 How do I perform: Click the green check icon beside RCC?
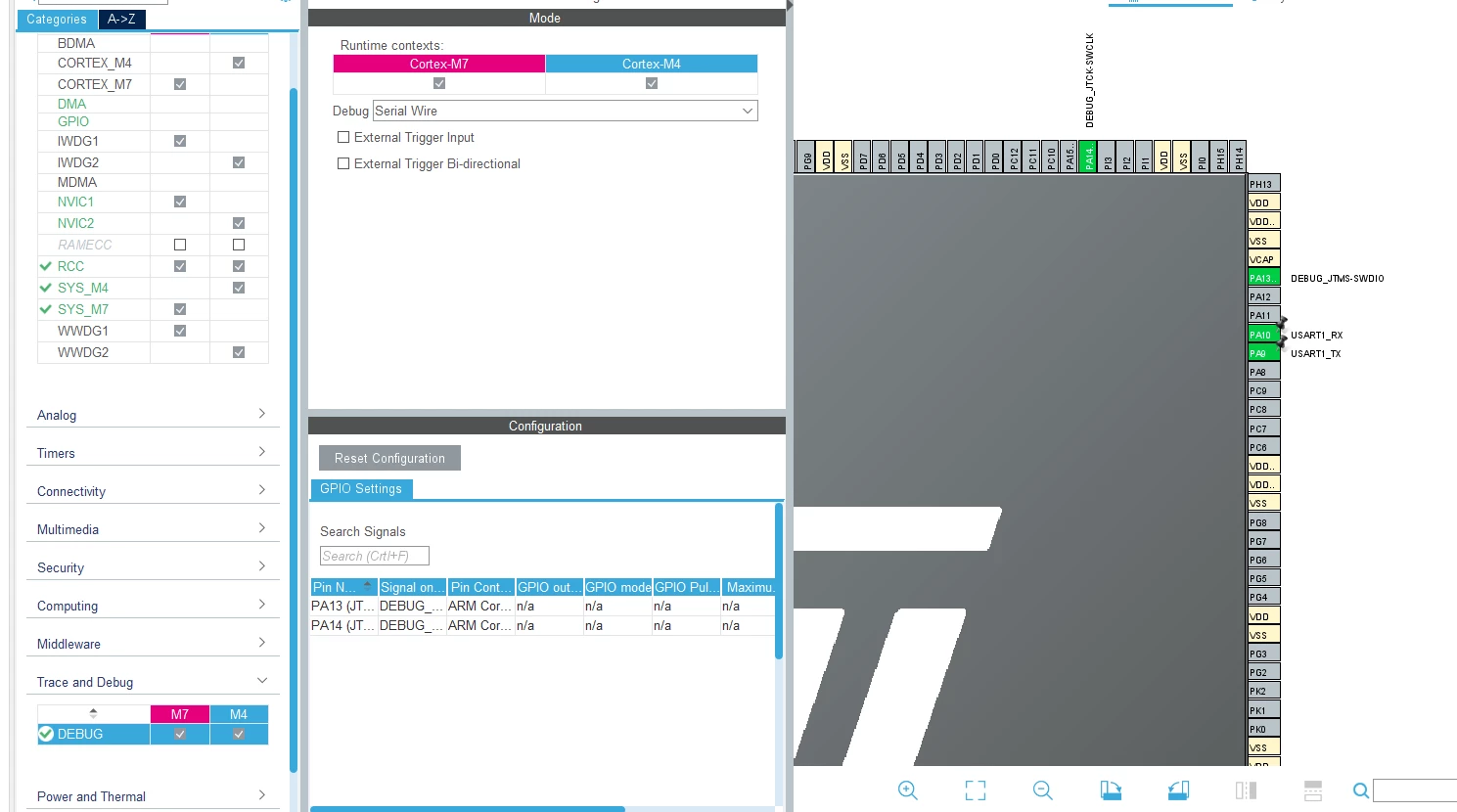click(x=45, y=266)
